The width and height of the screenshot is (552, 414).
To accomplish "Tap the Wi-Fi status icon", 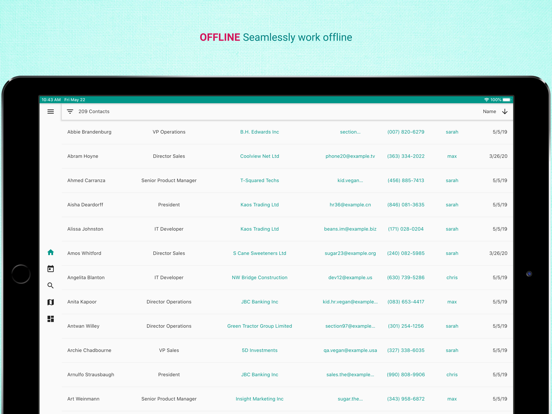I will [x=487, y=100].
